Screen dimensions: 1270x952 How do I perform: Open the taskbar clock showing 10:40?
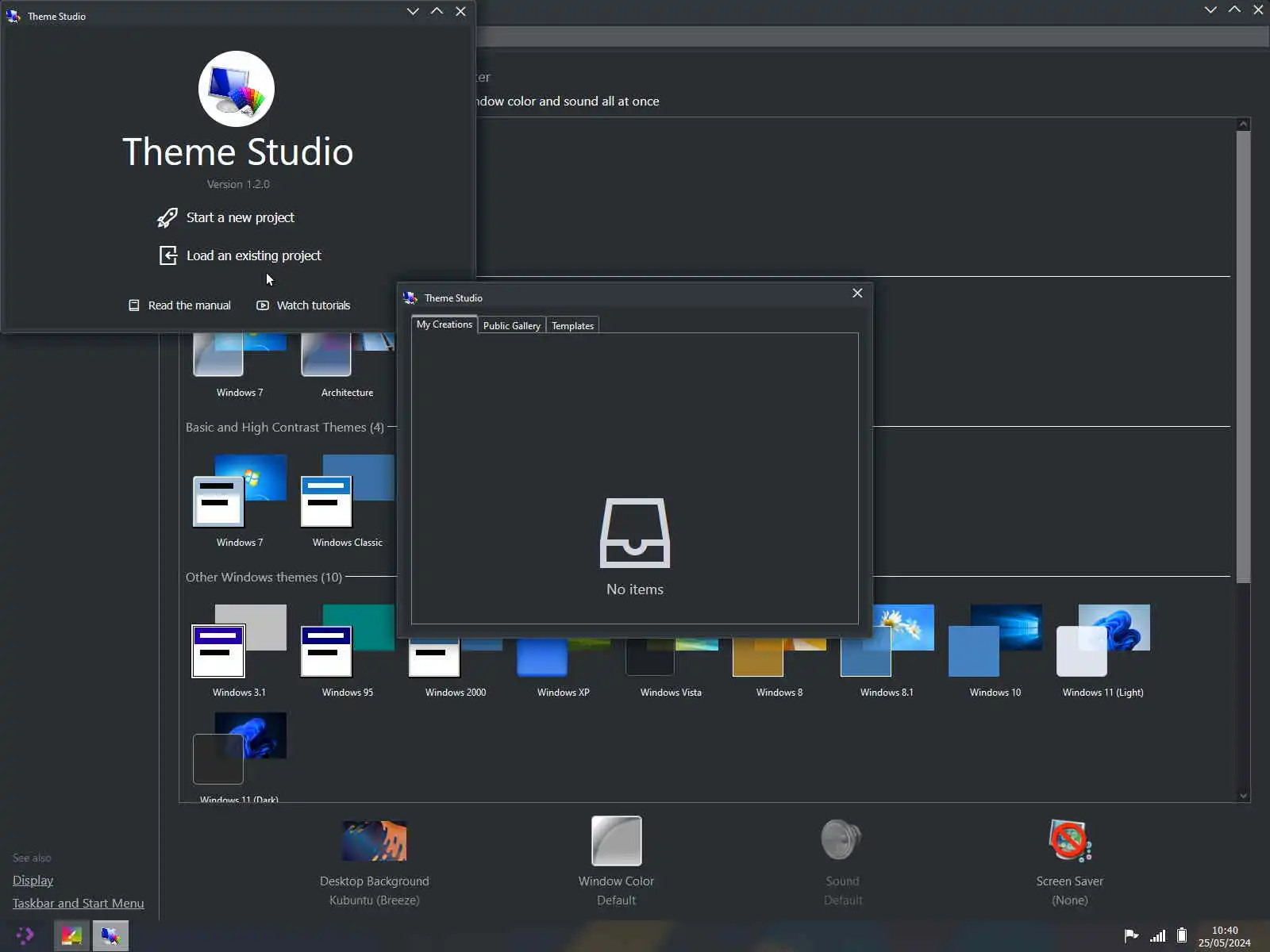[1225, 936]
